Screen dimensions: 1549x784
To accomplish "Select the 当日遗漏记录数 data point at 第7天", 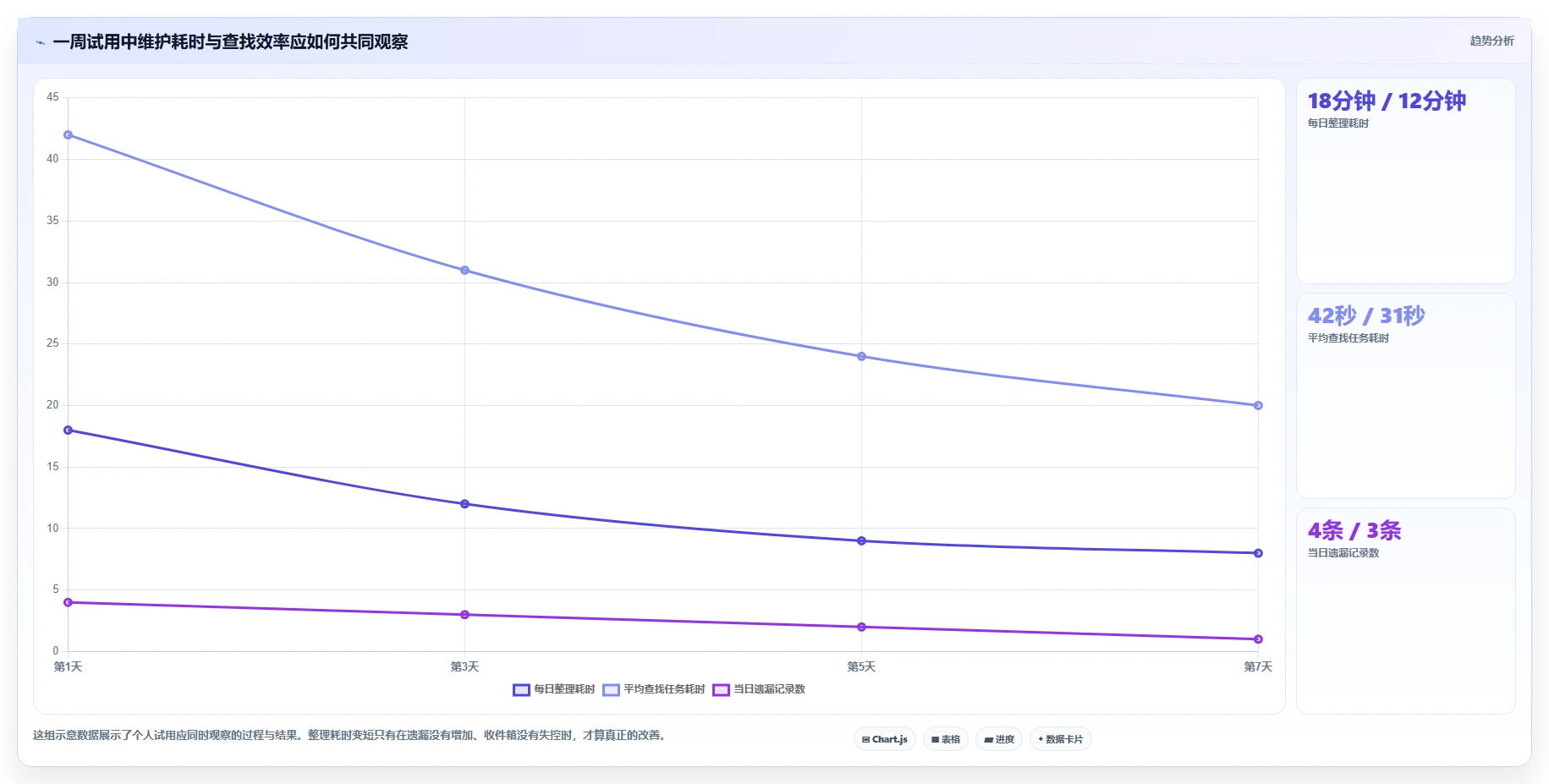I will coord(1258,639).
